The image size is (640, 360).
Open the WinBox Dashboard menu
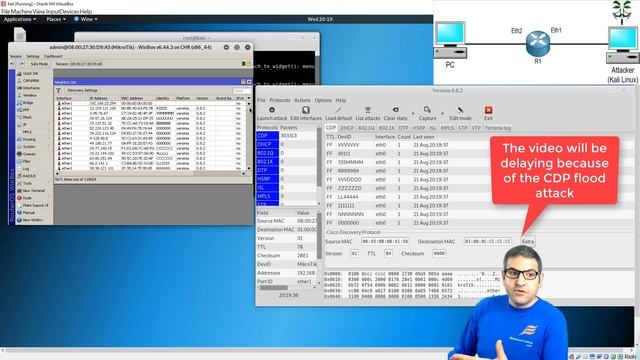point(53,56)
